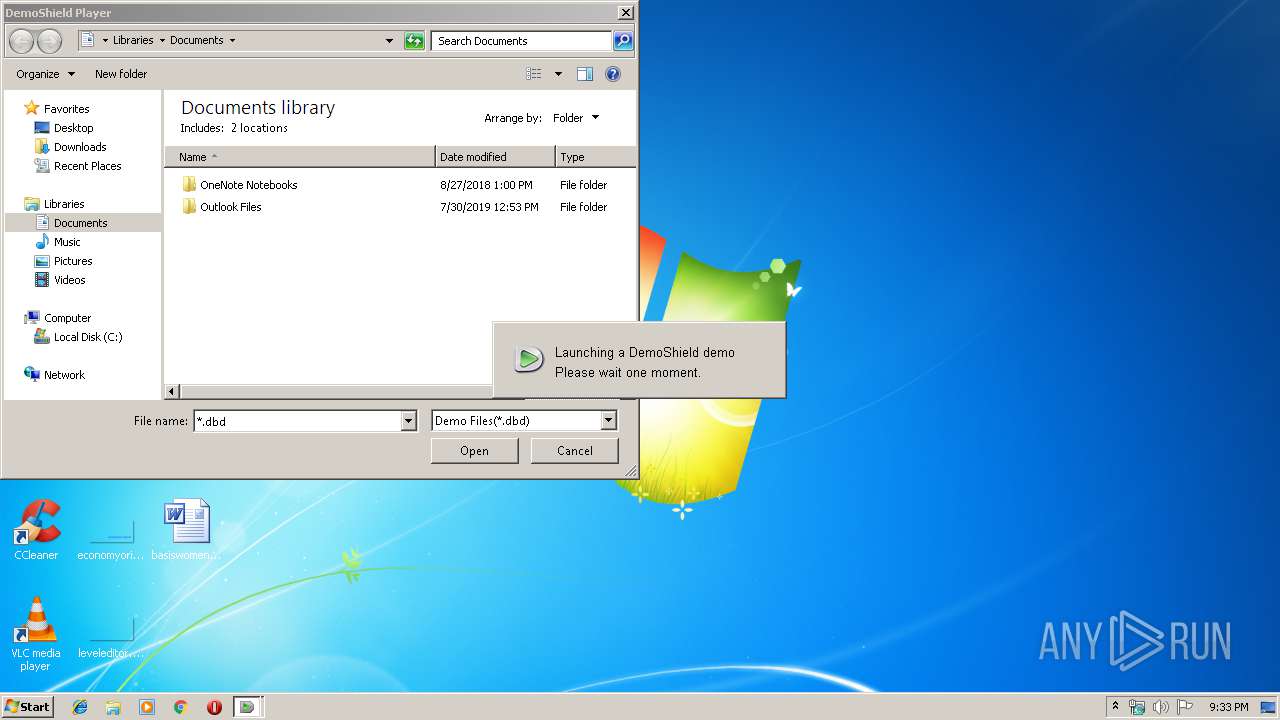1280x720 pixels.
Task: Select Favorites in navigation pane
Action: click(x=66, y=109)
